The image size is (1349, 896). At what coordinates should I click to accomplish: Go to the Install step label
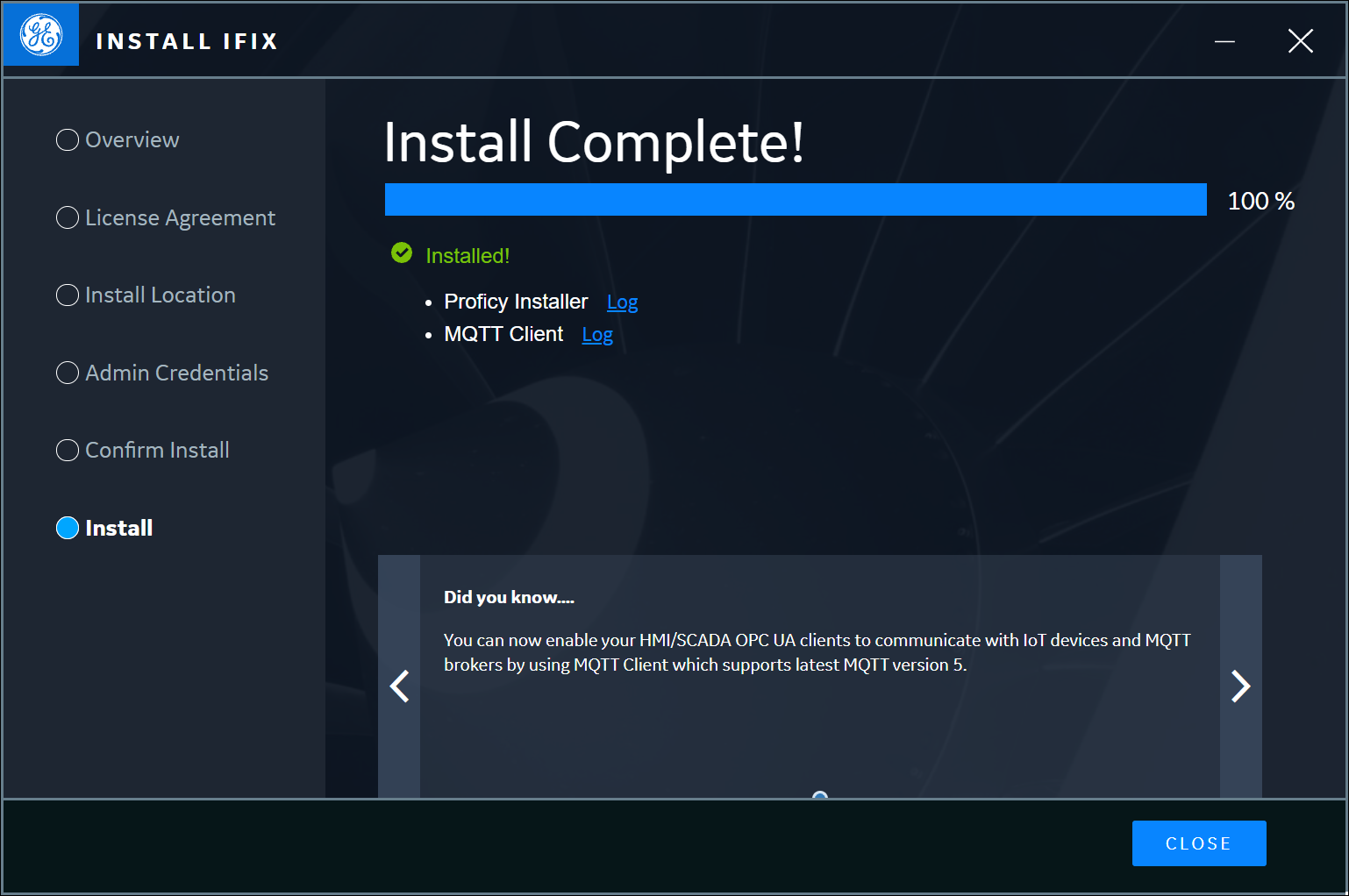pyautogui.click(x=119, y=528)
